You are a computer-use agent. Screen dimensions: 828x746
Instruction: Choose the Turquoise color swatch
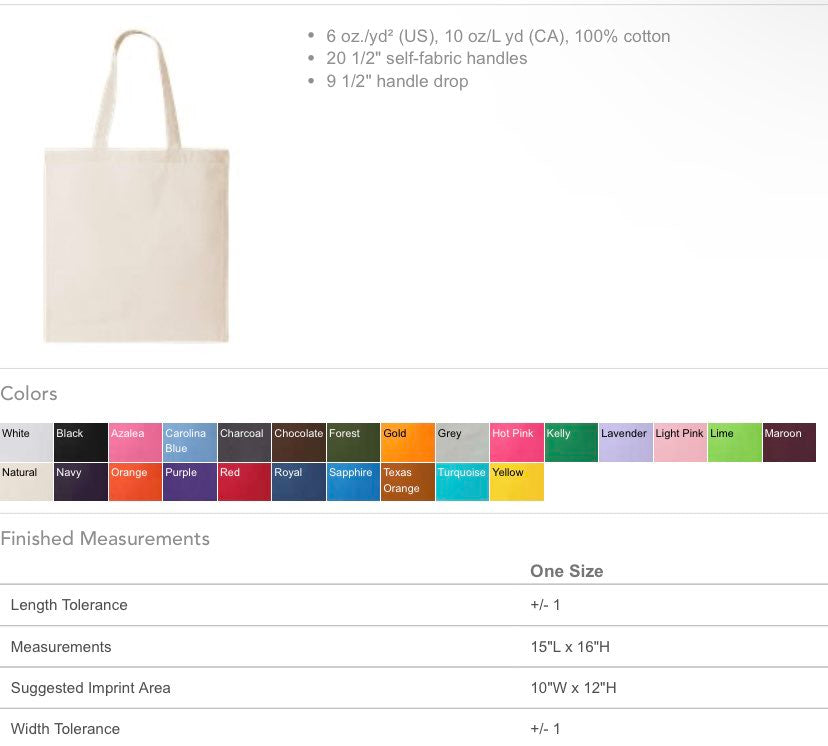click(462, 482)
